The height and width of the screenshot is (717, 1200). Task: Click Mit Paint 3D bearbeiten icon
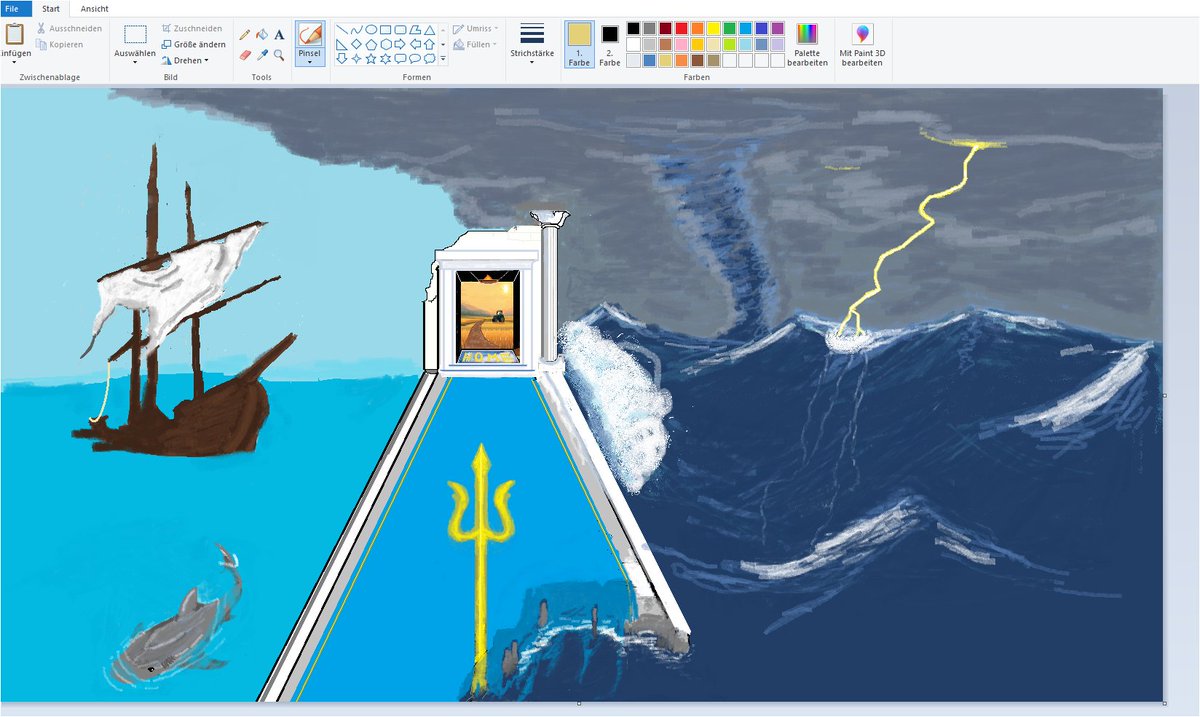pyautogui.click(x=862, y=34)
